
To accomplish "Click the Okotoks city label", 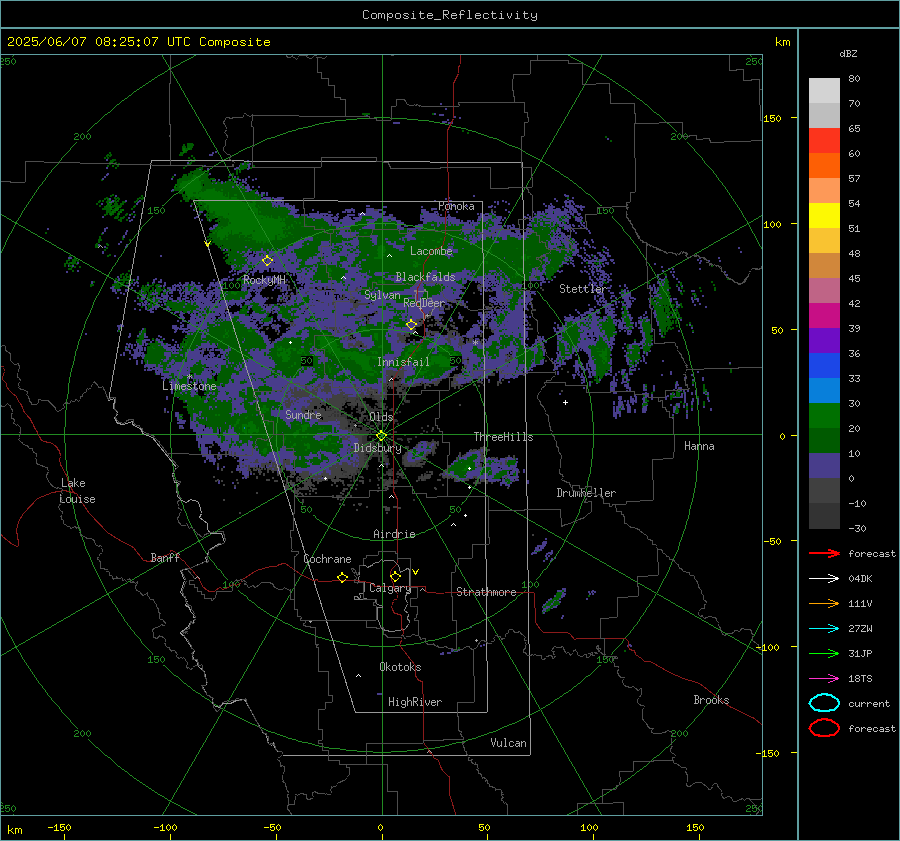I will click(x=400, y=667).
